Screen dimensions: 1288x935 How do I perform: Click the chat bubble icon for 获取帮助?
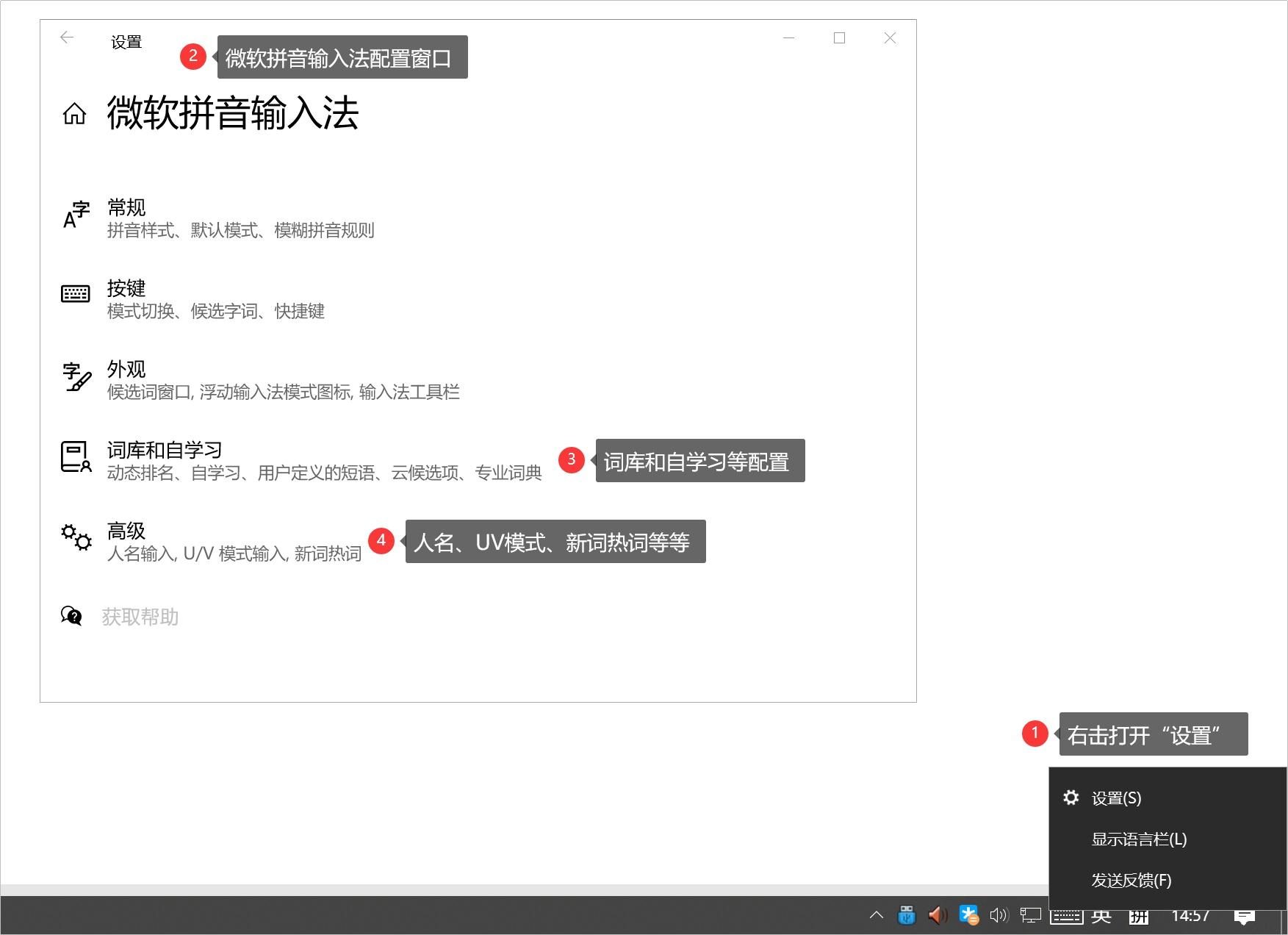pyautogui.click(x=71, y=616)
